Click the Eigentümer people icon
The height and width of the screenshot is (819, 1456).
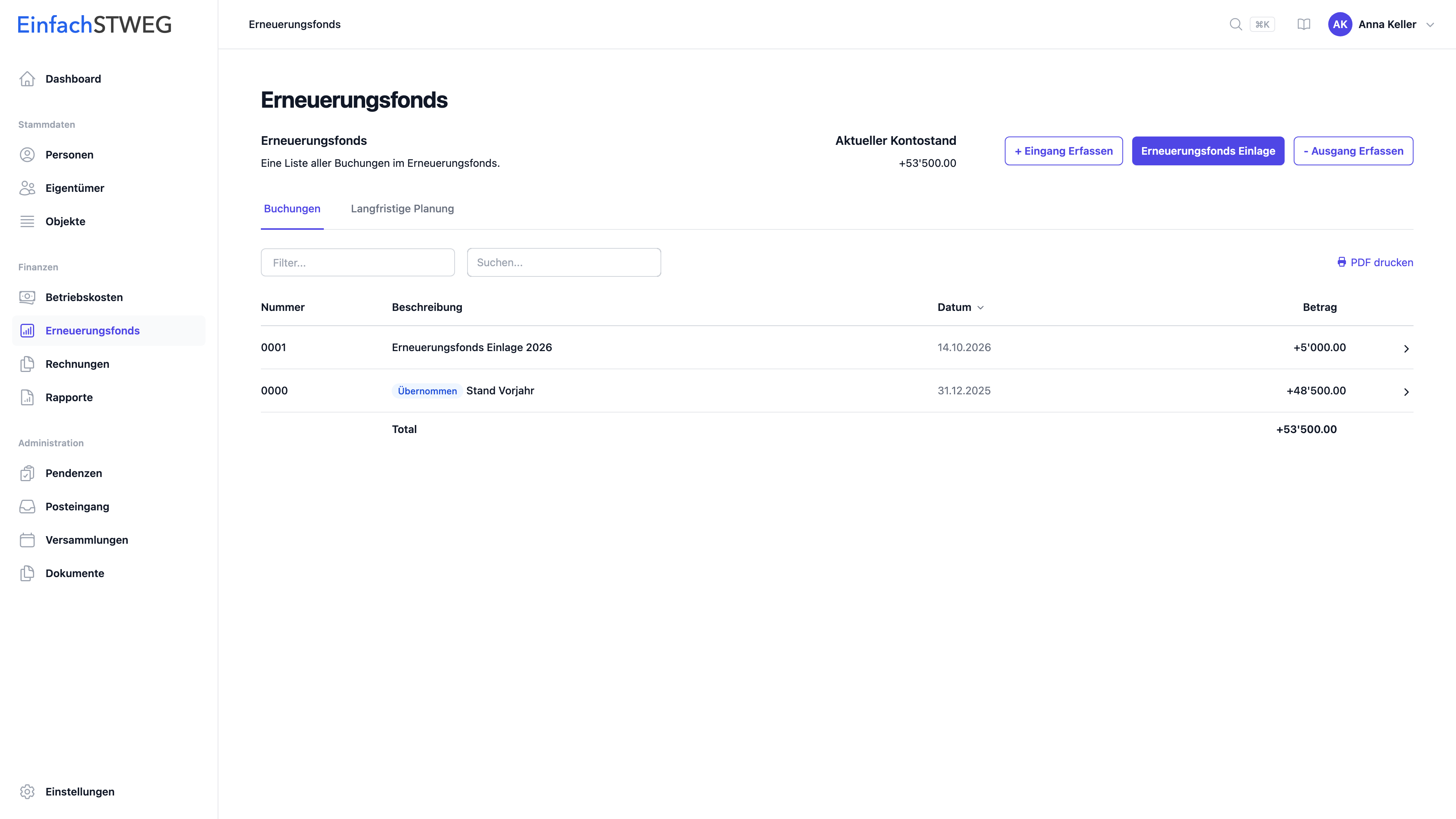tap(27, 188)
